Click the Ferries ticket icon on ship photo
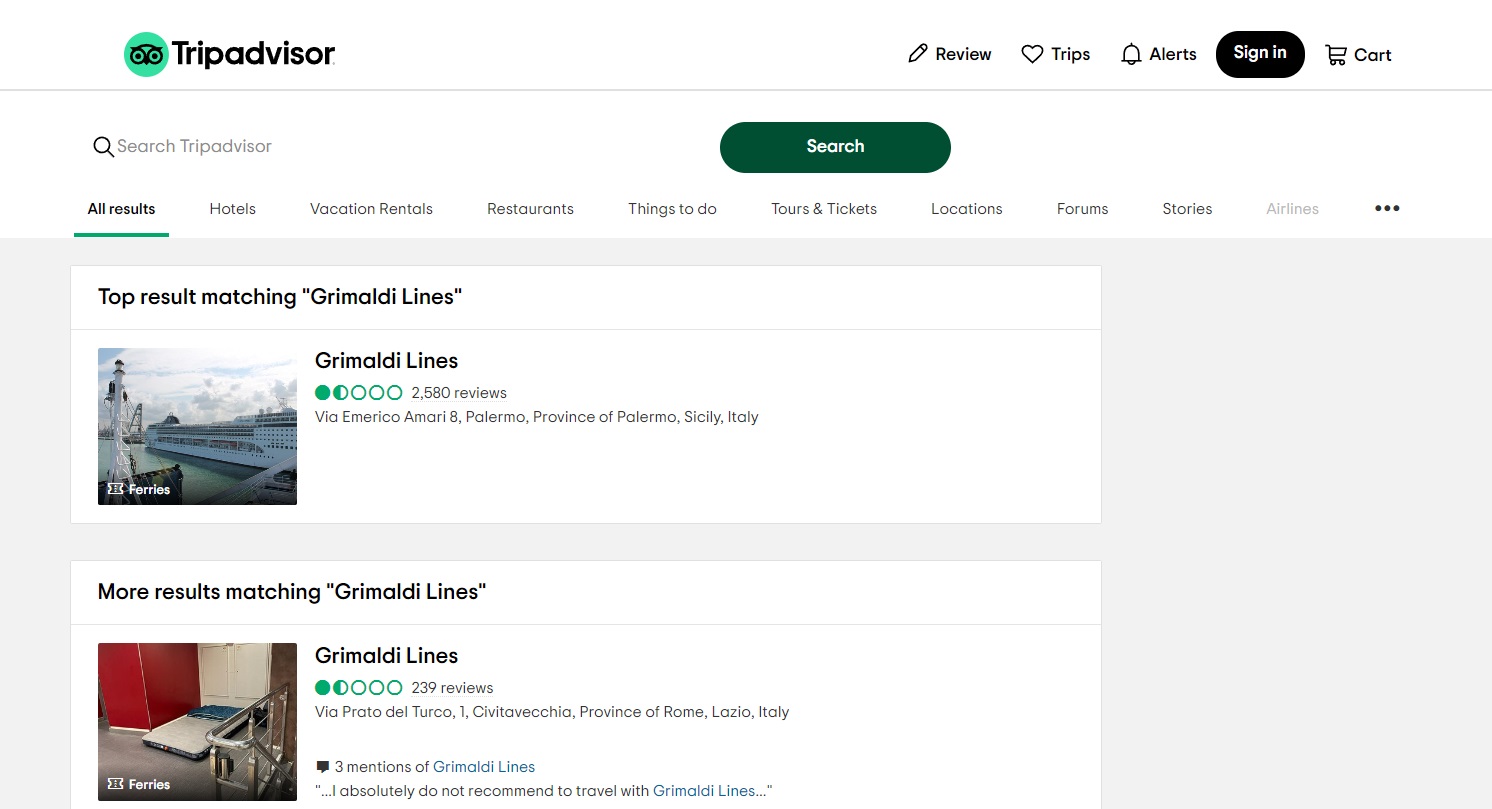 (x=115, y=489)
